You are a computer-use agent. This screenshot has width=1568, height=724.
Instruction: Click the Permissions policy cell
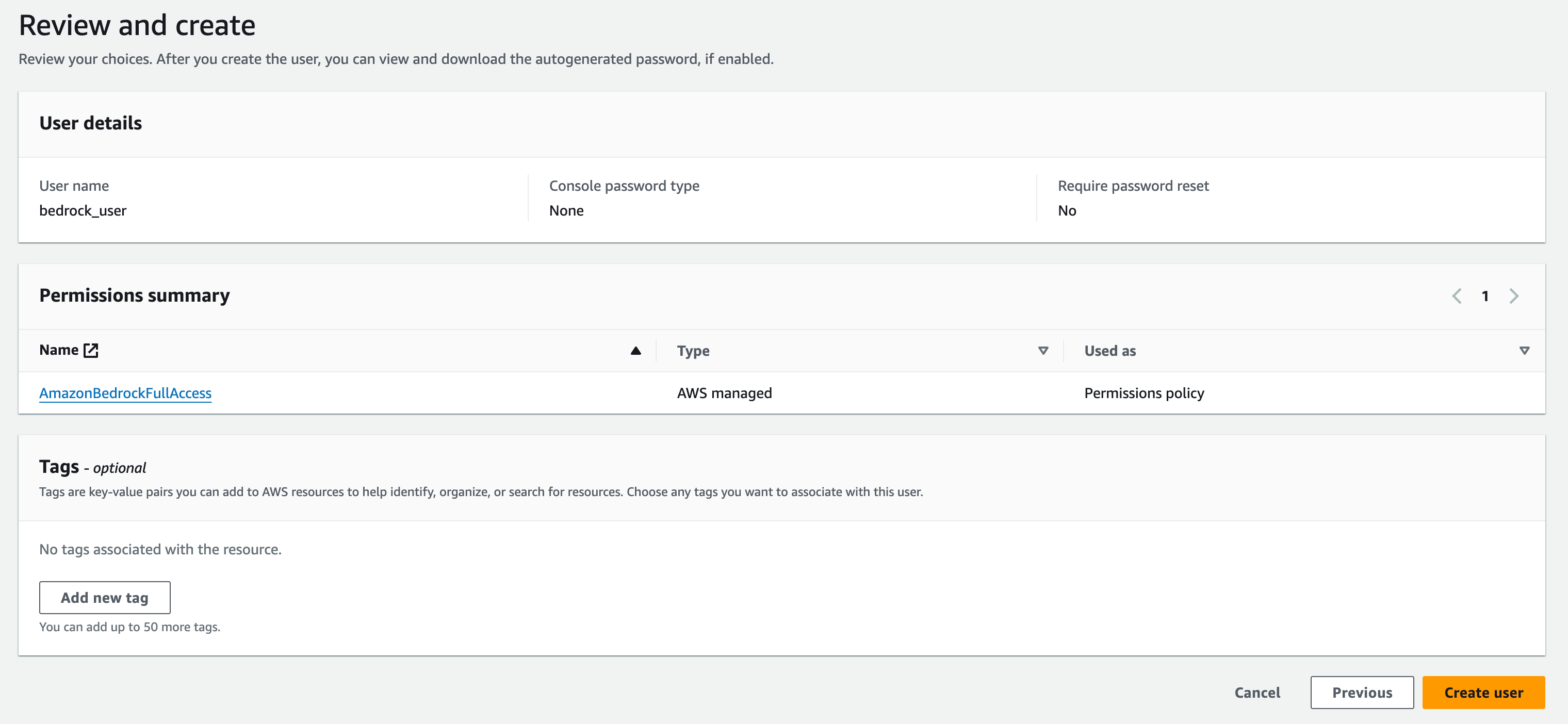tap(1144, 393)
